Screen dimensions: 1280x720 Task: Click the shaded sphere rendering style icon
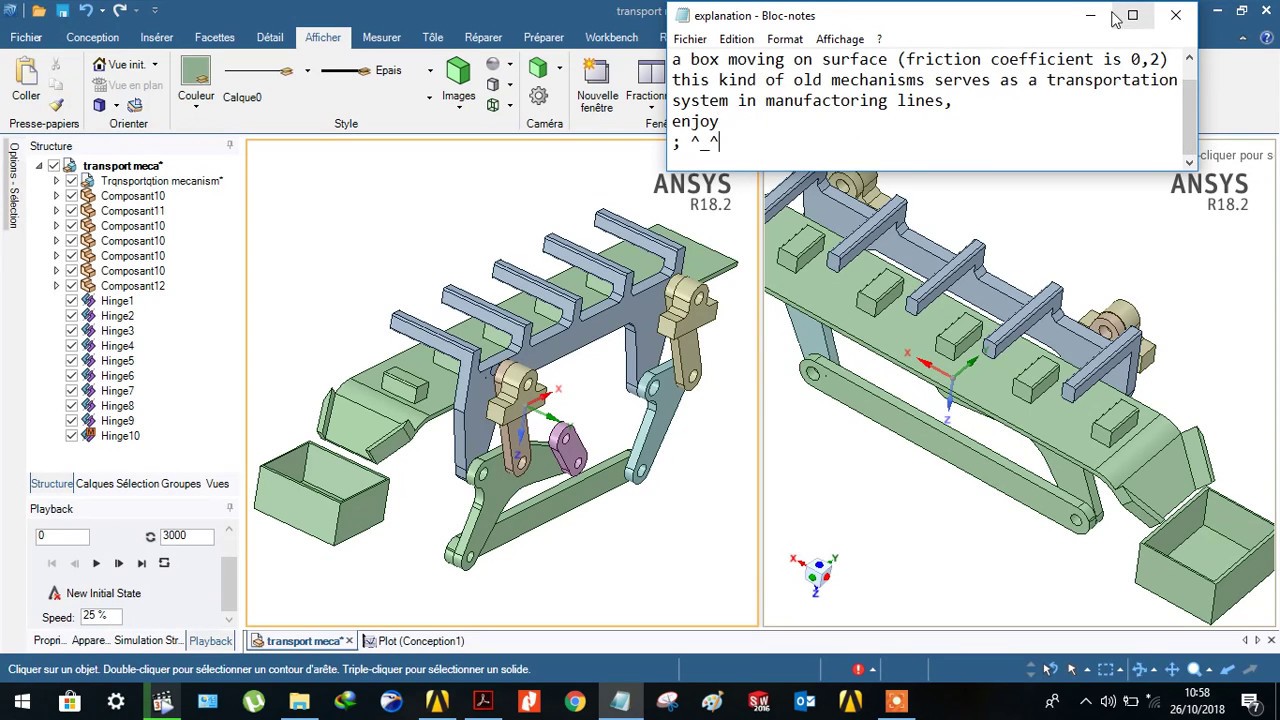pos(493,64)
